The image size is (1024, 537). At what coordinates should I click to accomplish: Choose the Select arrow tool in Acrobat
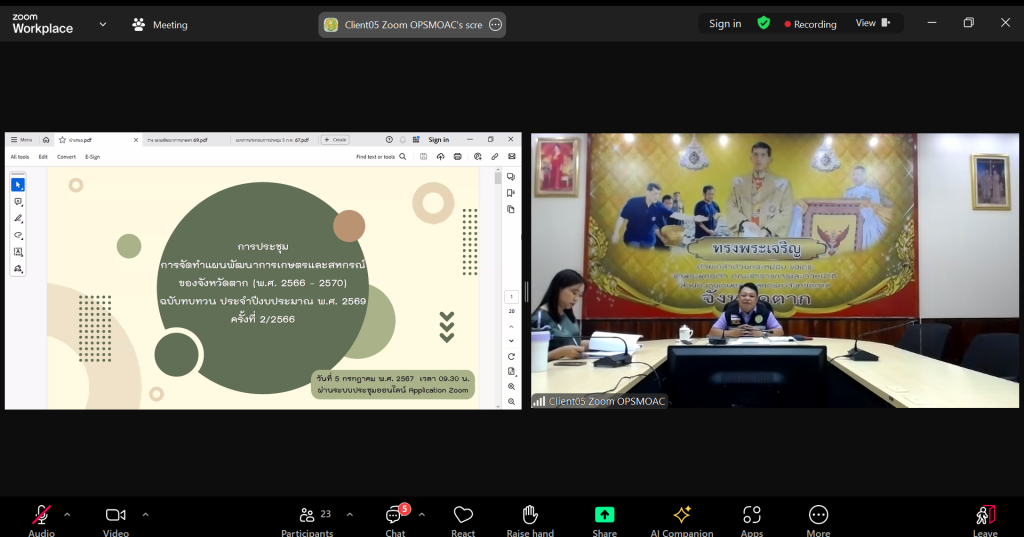pos(18,185)
